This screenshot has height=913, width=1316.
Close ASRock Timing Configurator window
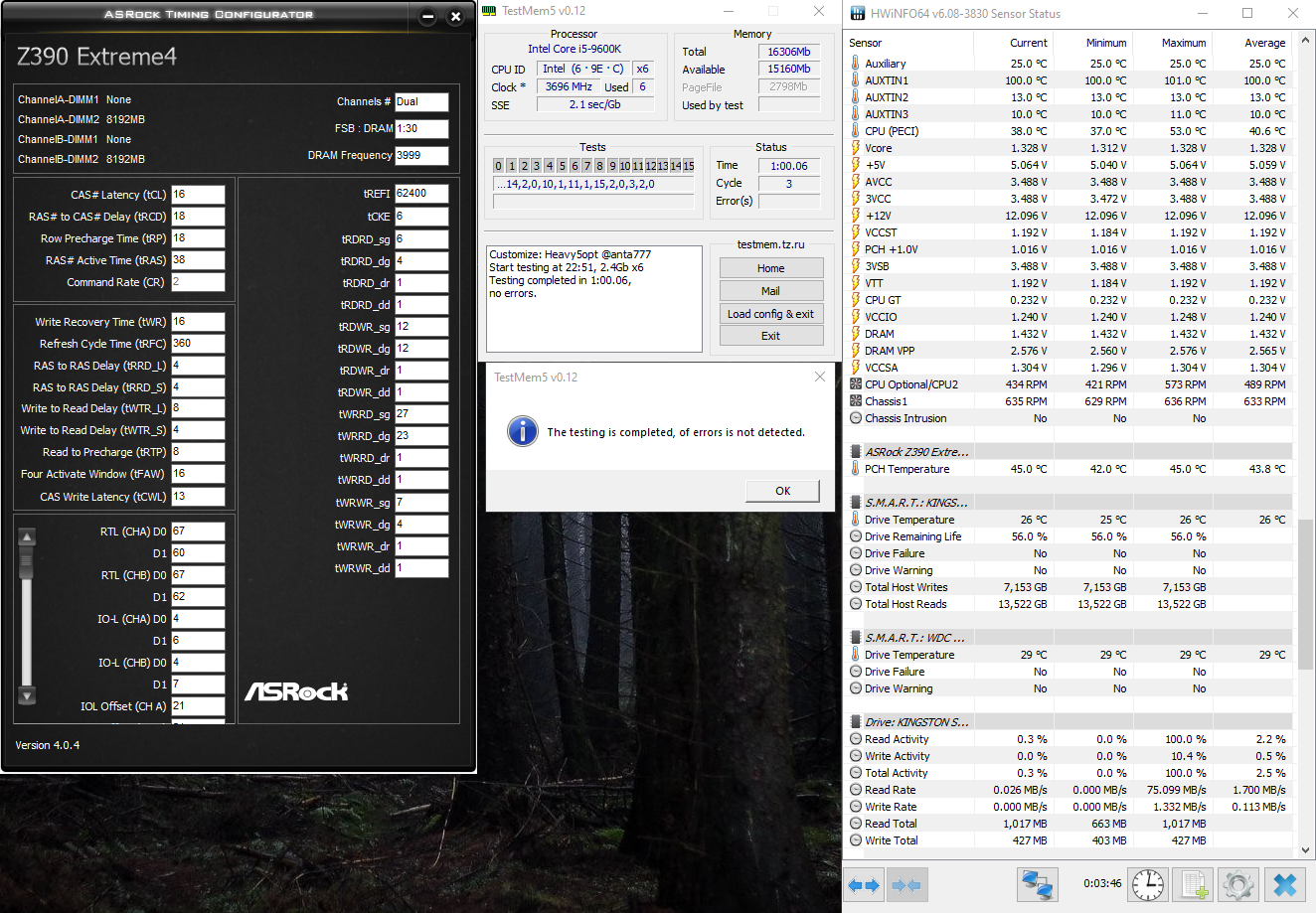tap(455, 17)
